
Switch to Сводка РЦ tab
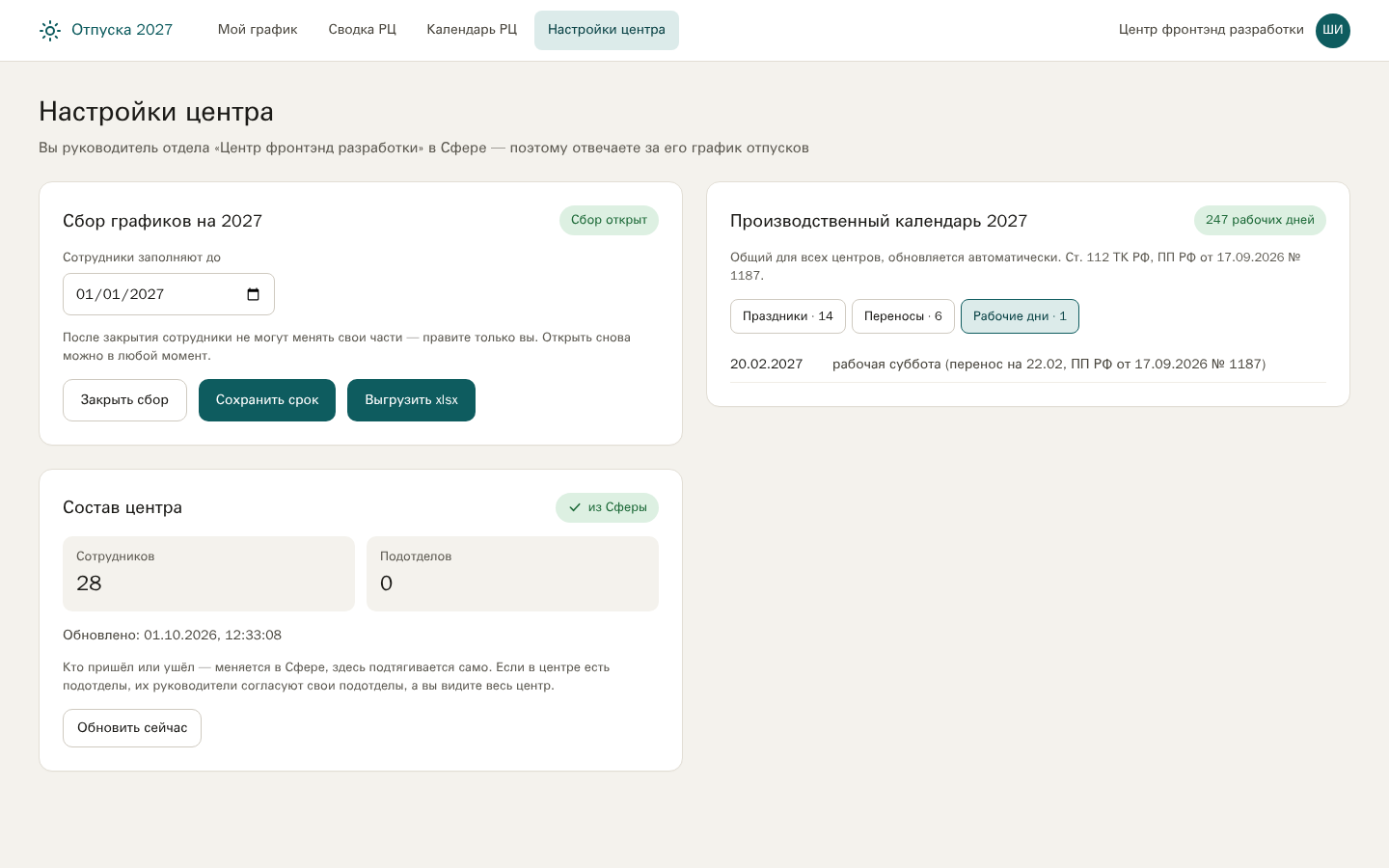pyautogui.click(x=362, y=30)
